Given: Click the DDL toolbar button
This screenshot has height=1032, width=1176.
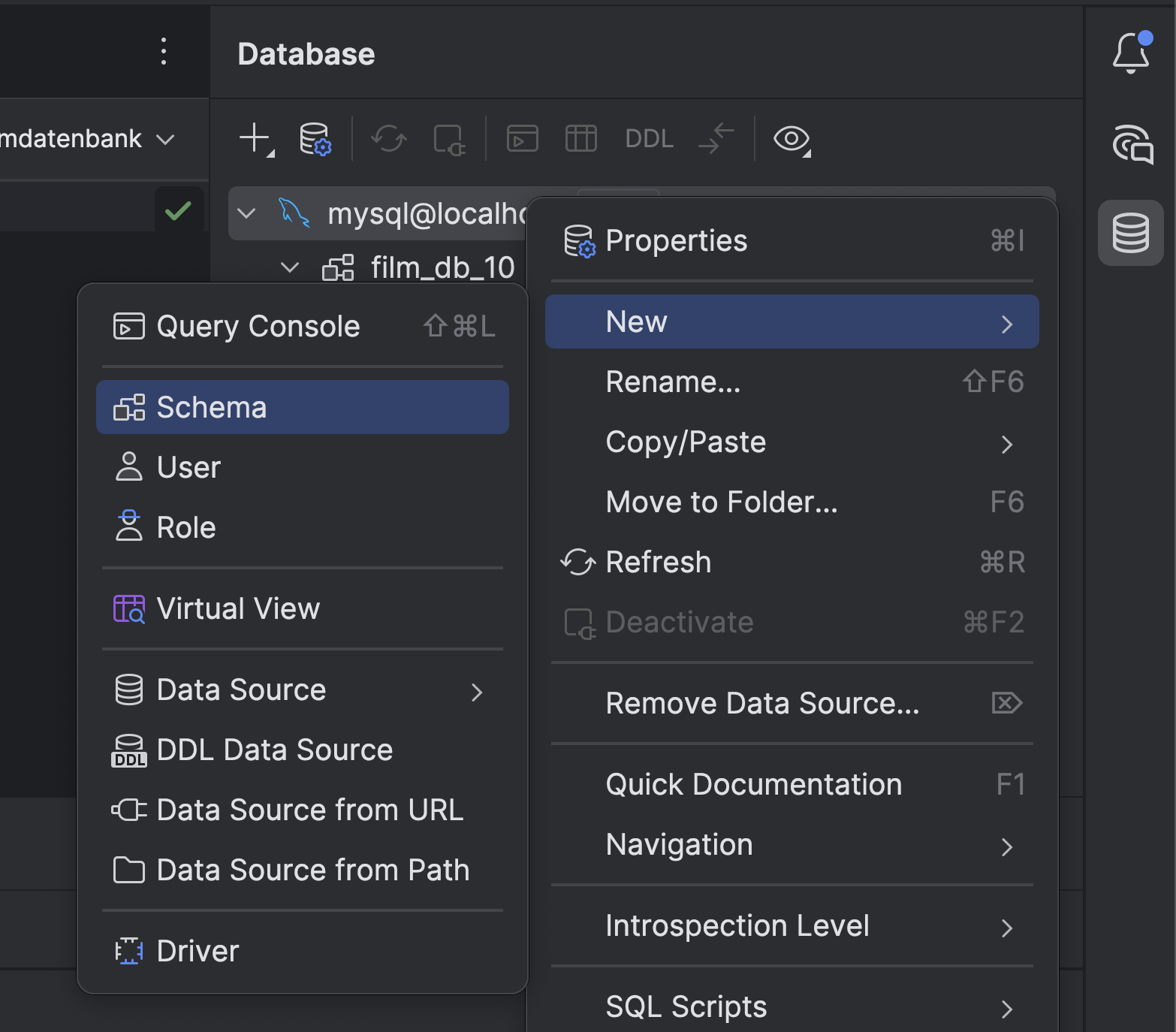Looking at the screenshot, I should coord(649,139).
